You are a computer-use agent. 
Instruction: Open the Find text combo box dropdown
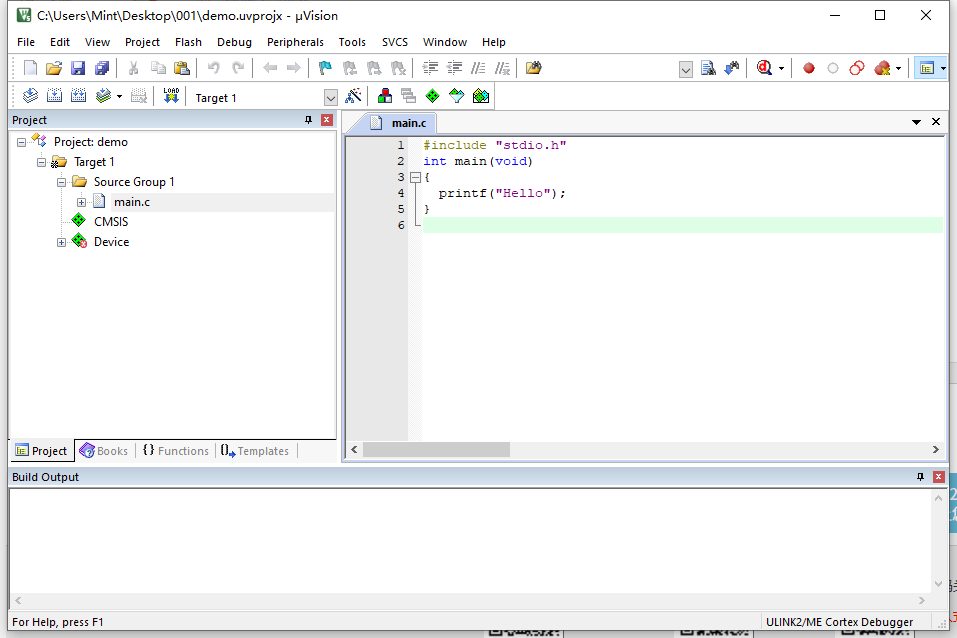click(x=685, y=70)
